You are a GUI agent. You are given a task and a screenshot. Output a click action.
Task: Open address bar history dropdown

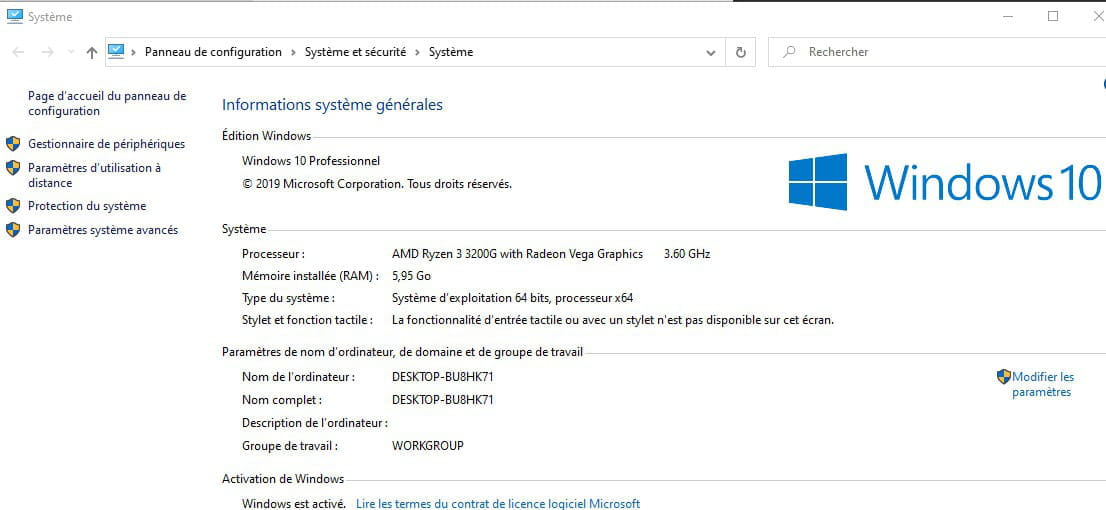pos(711,52)
